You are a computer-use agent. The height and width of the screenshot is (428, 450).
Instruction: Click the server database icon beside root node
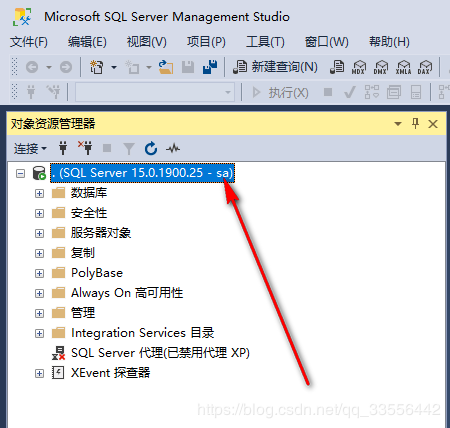[39, 173]
